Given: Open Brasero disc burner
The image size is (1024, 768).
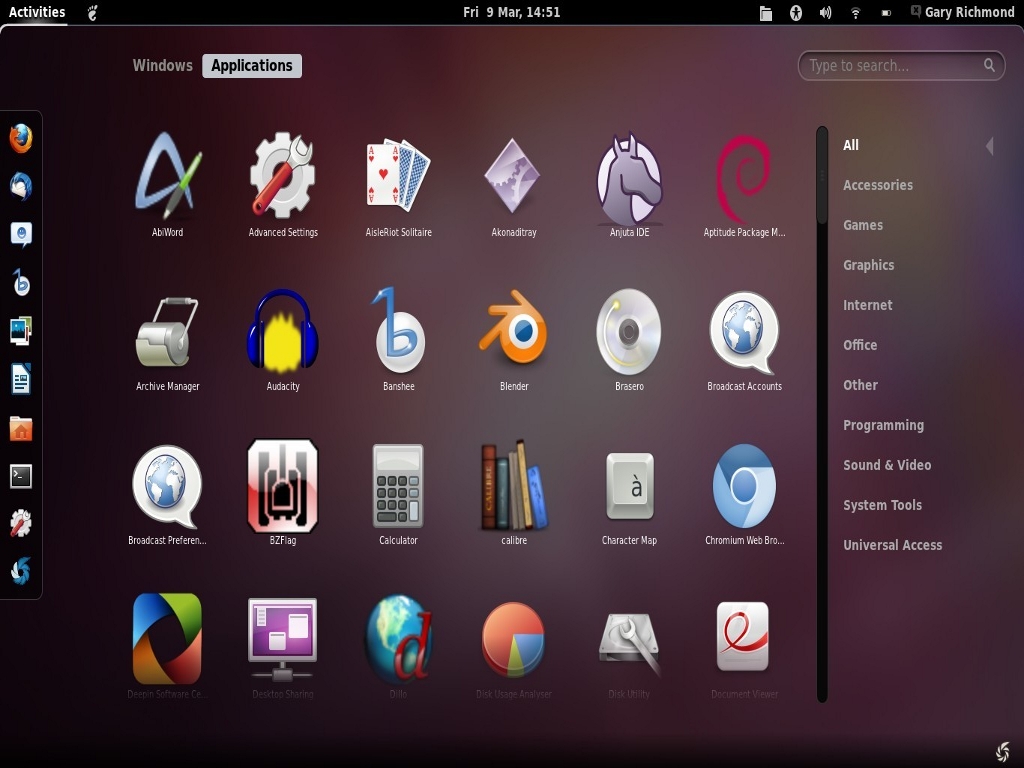Looking at the screenshot, I should click(x=629, y=340).
